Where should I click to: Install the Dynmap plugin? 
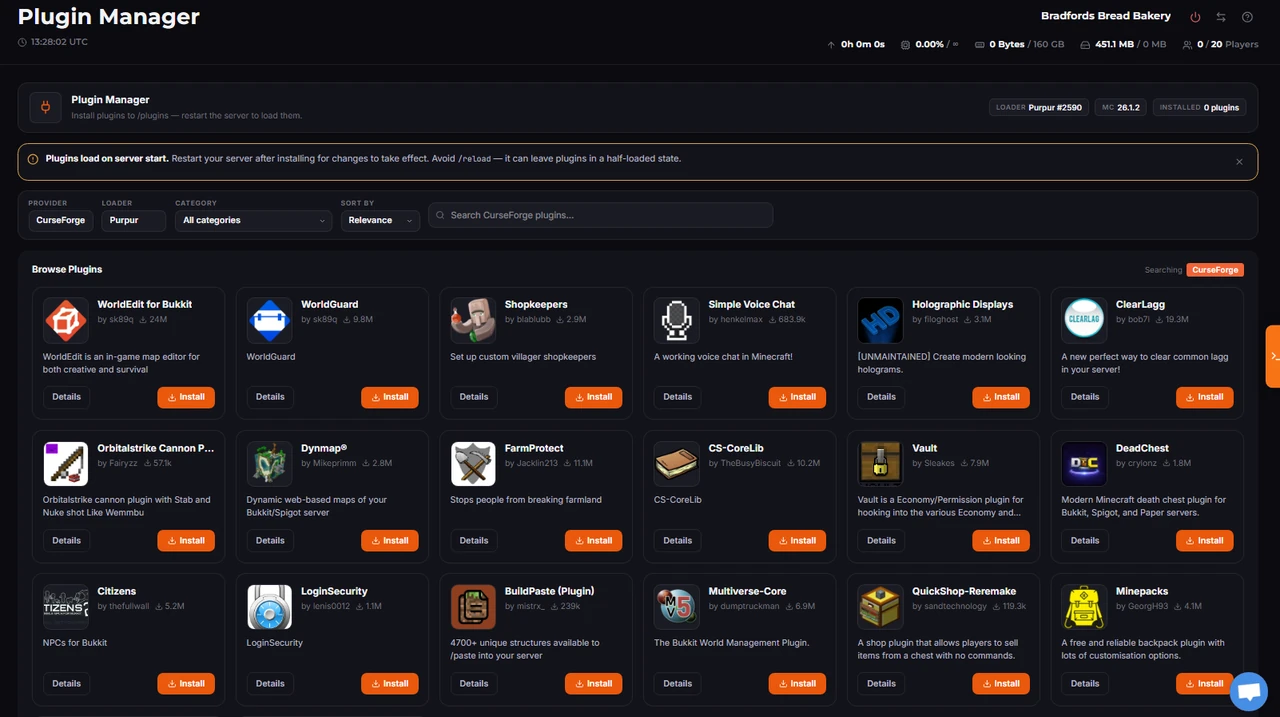pos(390,540)
